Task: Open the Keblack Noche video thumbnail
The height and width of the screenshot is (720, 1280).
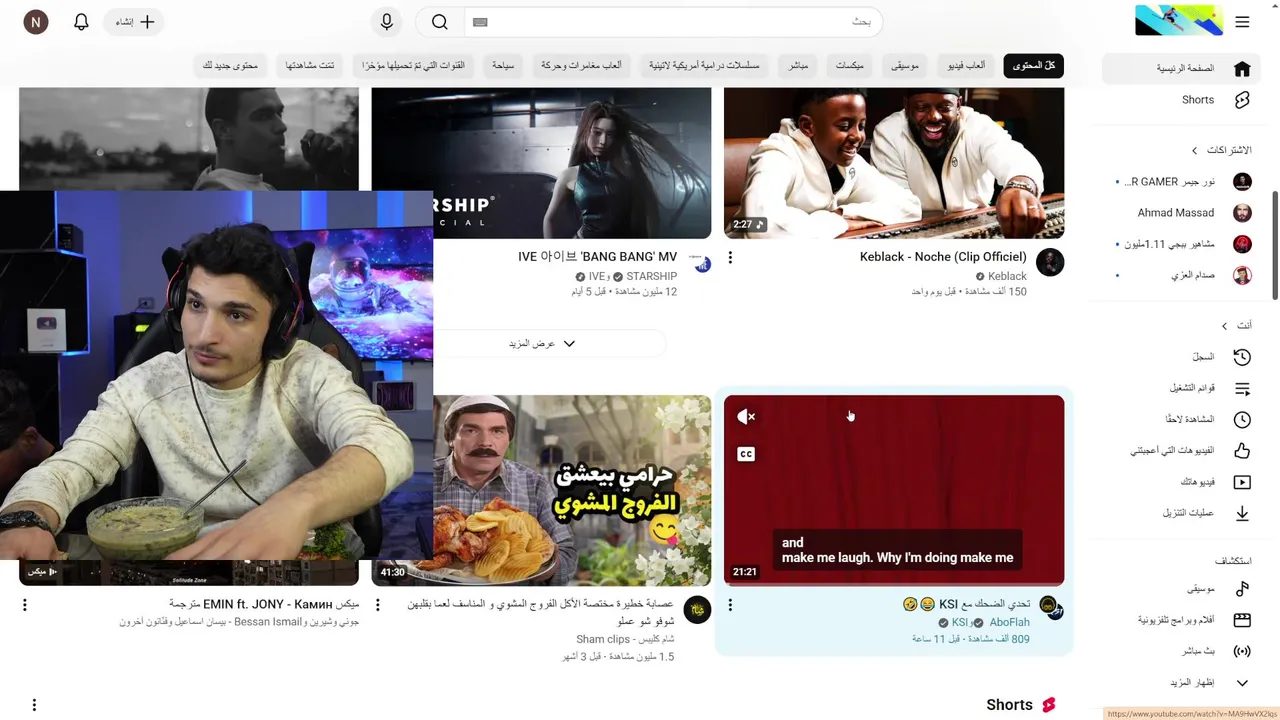Action: [894, 163]
